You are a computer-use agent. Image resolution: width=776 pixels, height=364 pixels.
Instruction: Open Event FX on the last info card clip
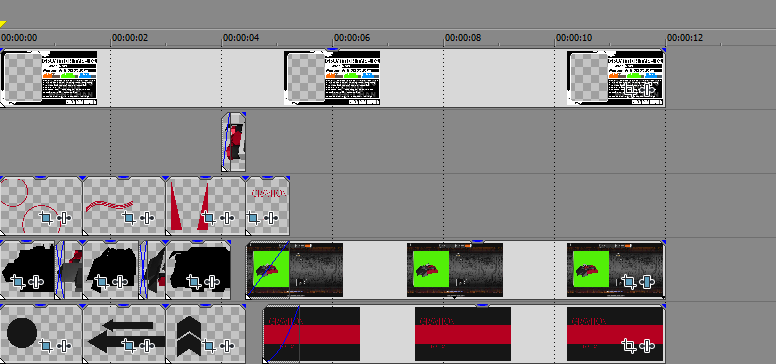646,90
